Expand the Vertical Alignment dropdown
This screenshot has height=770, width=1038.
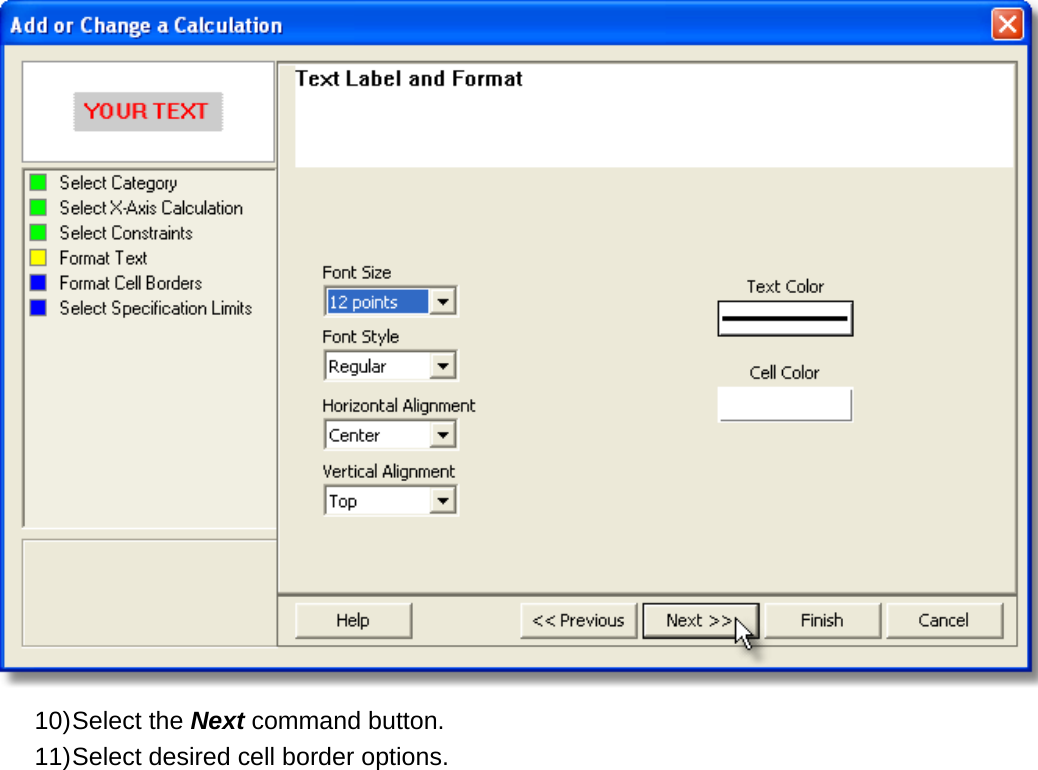[x=442, y=501]
